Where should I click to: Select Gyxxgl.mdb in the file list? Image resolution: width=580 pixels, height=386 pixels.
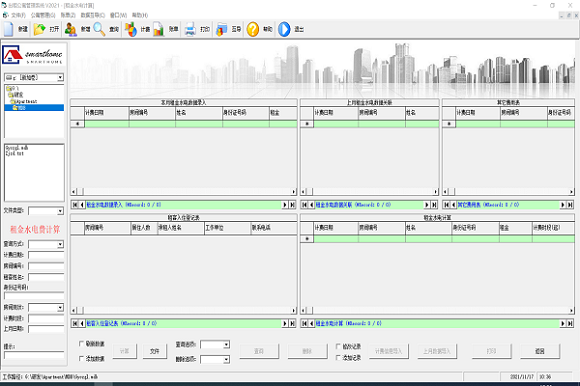17,148
